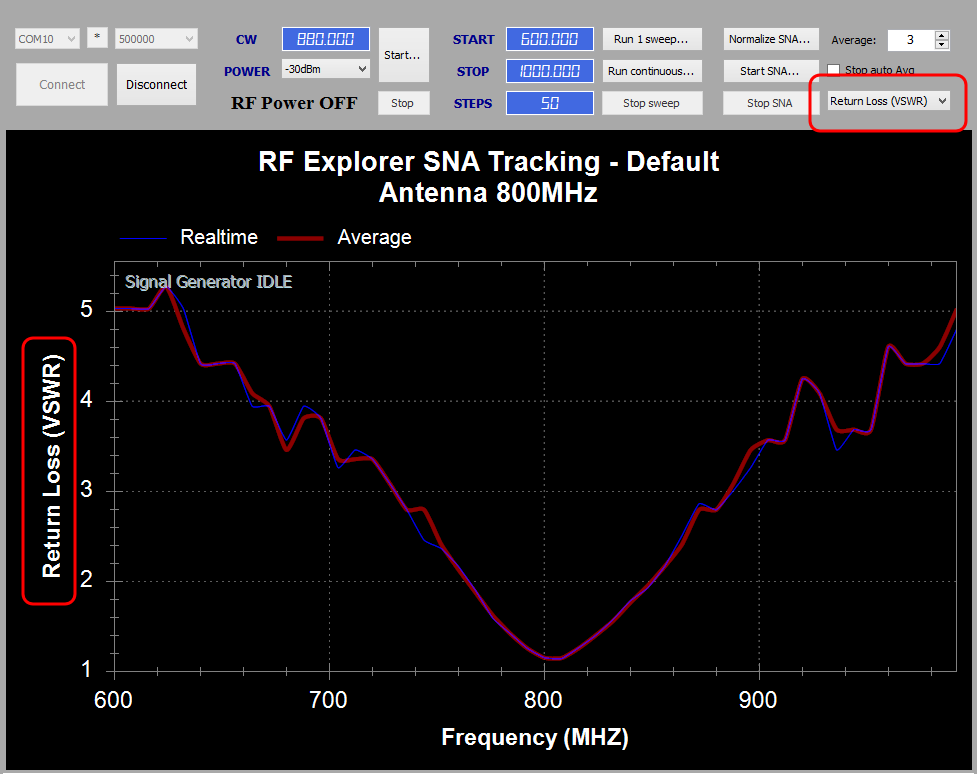The width and height of the screenshot is (977, 774).
Task: Click the RF Power OFF status label
Action: coord(294,103)
